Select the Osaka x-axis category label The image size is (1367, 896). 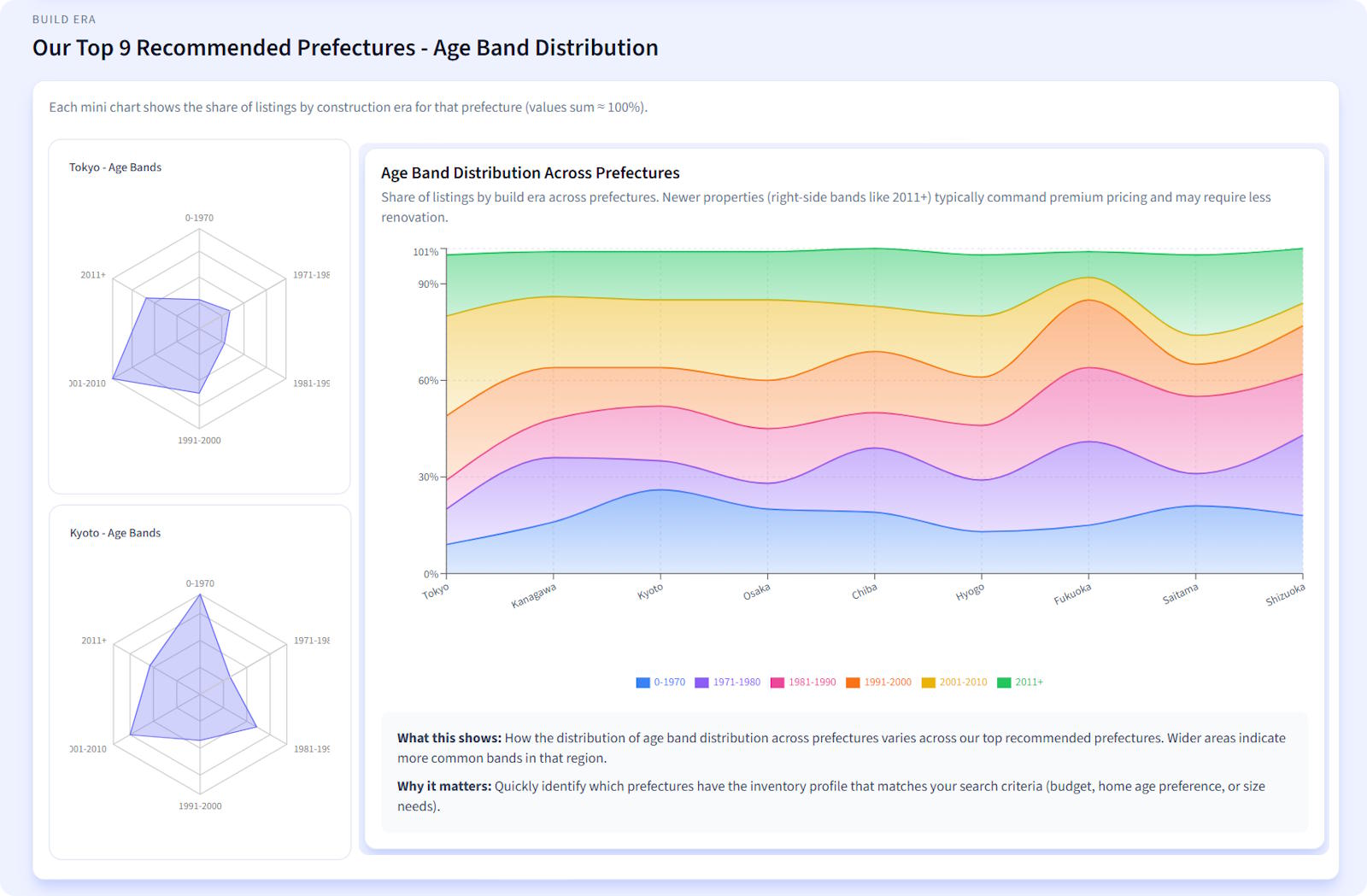(x=756, y=592)
